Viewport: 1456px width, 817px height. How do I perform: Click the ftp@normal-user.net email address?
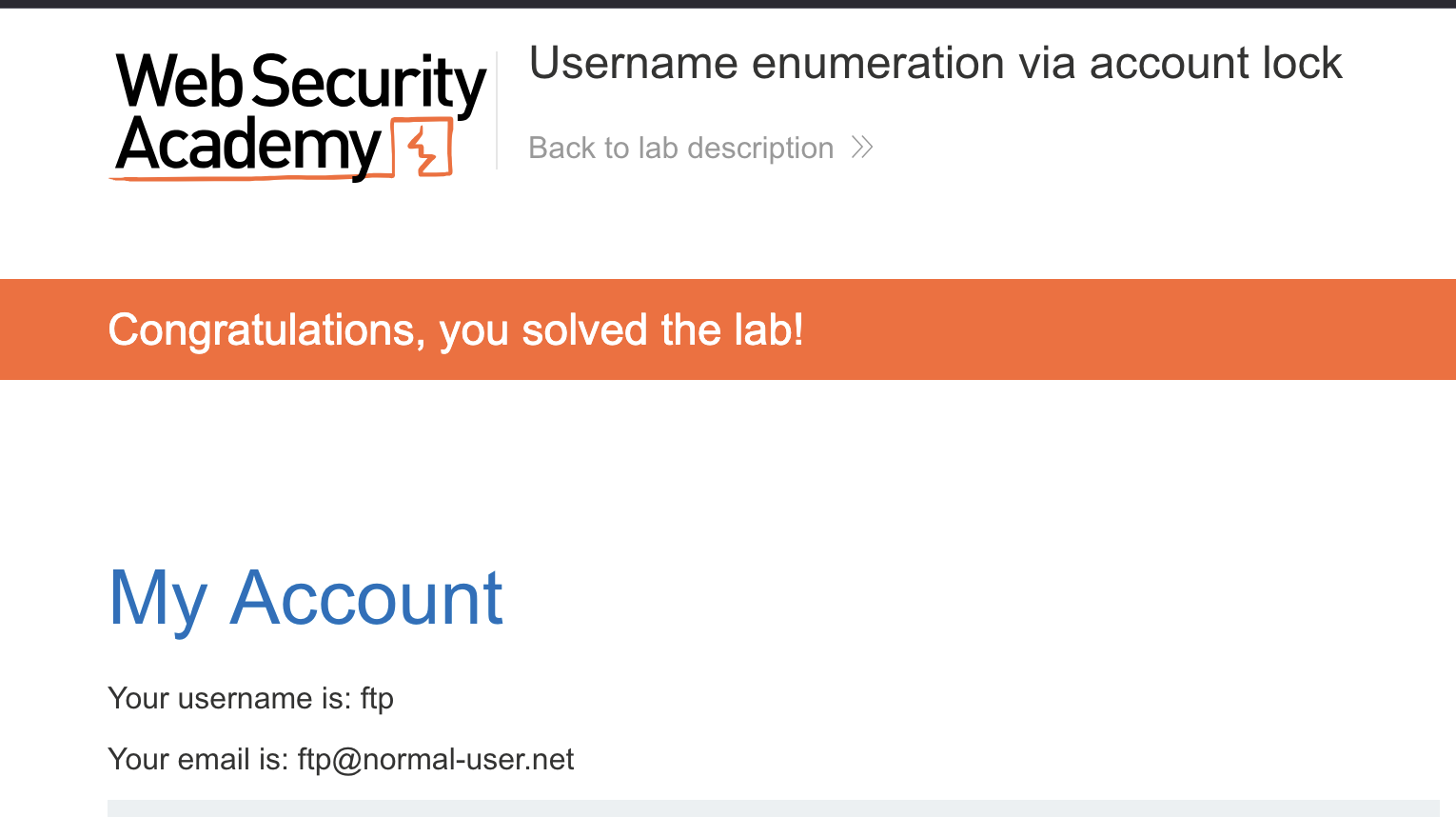point(436,760)
